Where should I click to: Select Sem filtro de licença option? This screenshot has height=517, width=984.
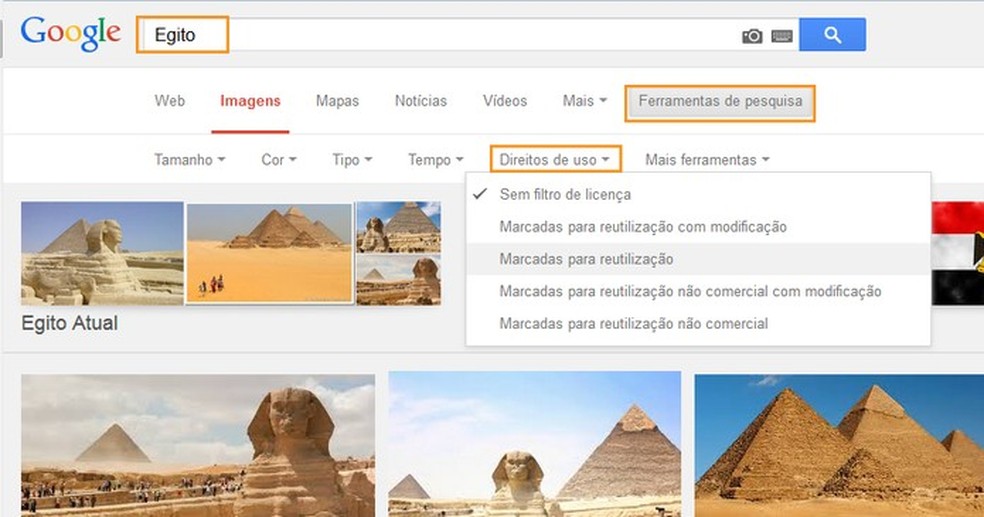[698, 195]
